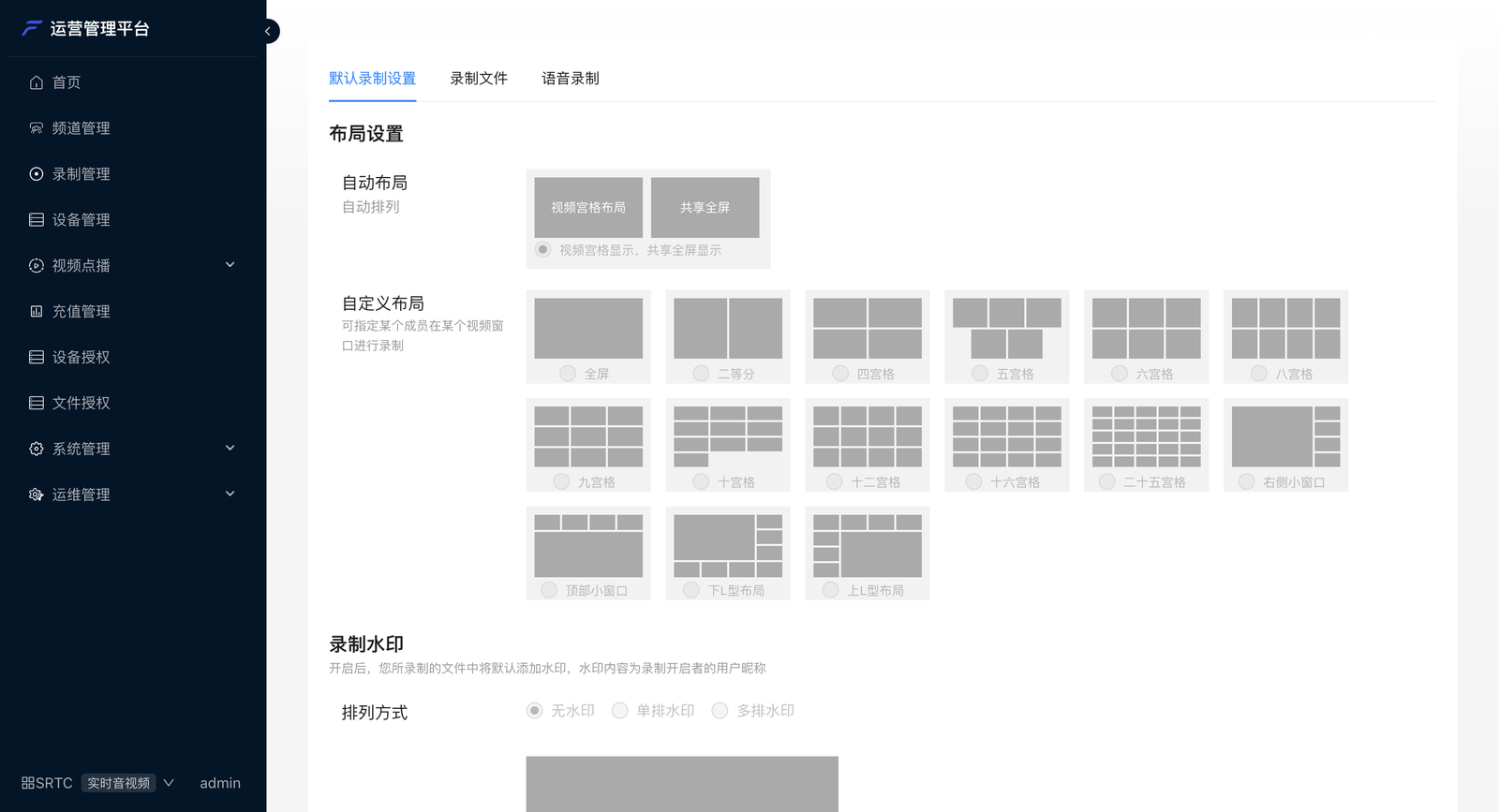Click the 运维管理 gear icon
This screenshot has width=1499, height=812.
point(37,495)
